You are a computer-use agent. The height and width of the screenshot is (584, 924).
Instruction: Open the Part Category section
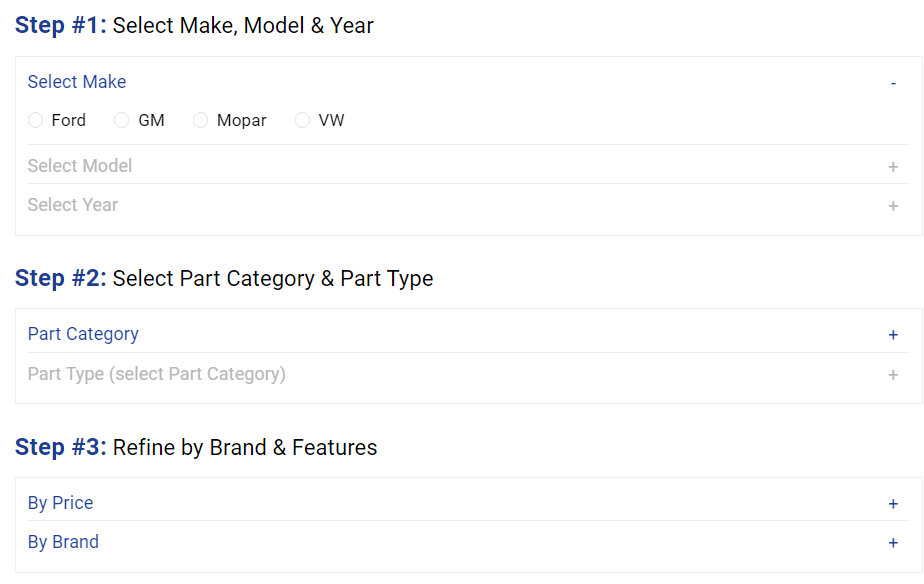83,334
